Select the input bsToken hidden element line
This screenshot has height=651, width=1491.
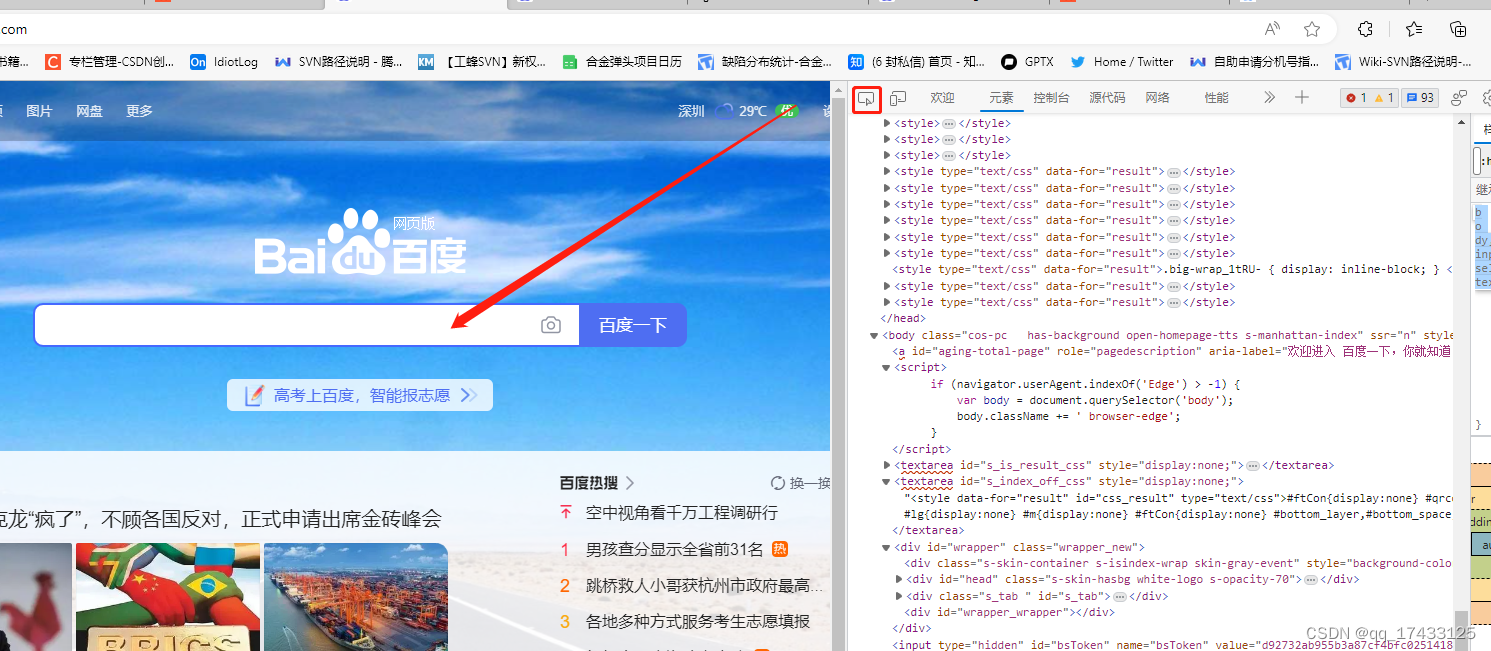coord(1172,645)
